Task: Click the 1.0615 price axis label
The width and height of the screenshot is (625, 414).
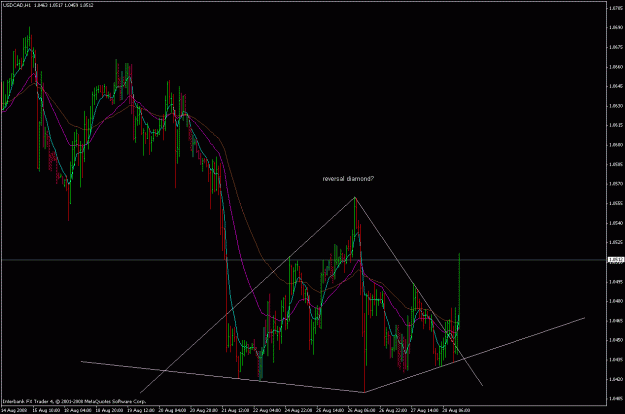Action: coord(616,125)
